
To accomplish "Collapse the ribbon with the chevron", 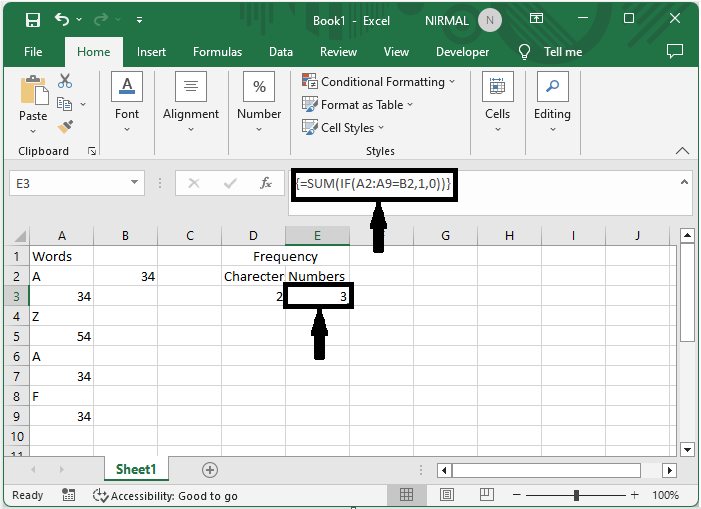I will click(x=682, y=151).
